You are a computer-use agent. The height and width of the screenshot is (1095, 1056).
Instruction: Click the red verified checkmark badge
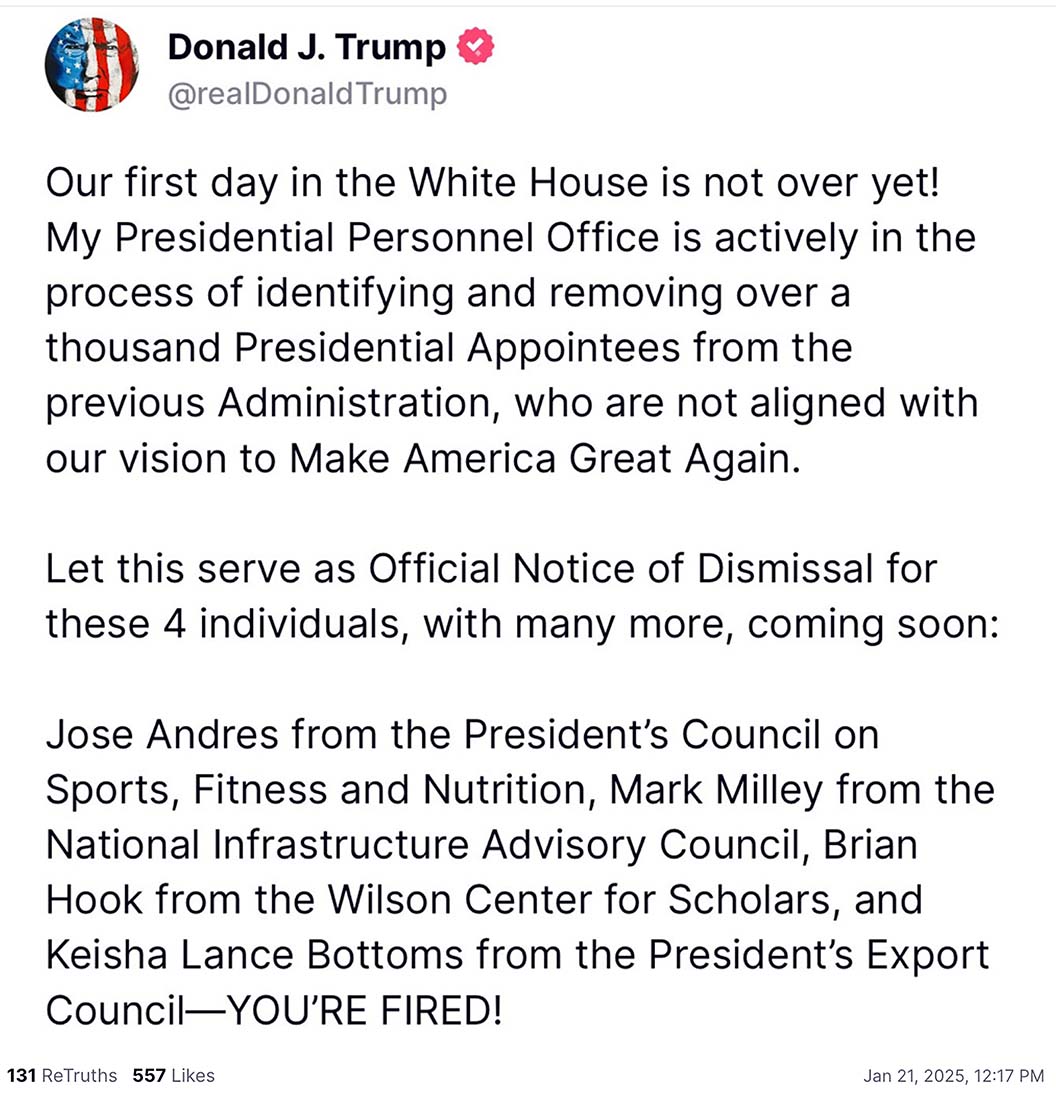pos(475,46)
